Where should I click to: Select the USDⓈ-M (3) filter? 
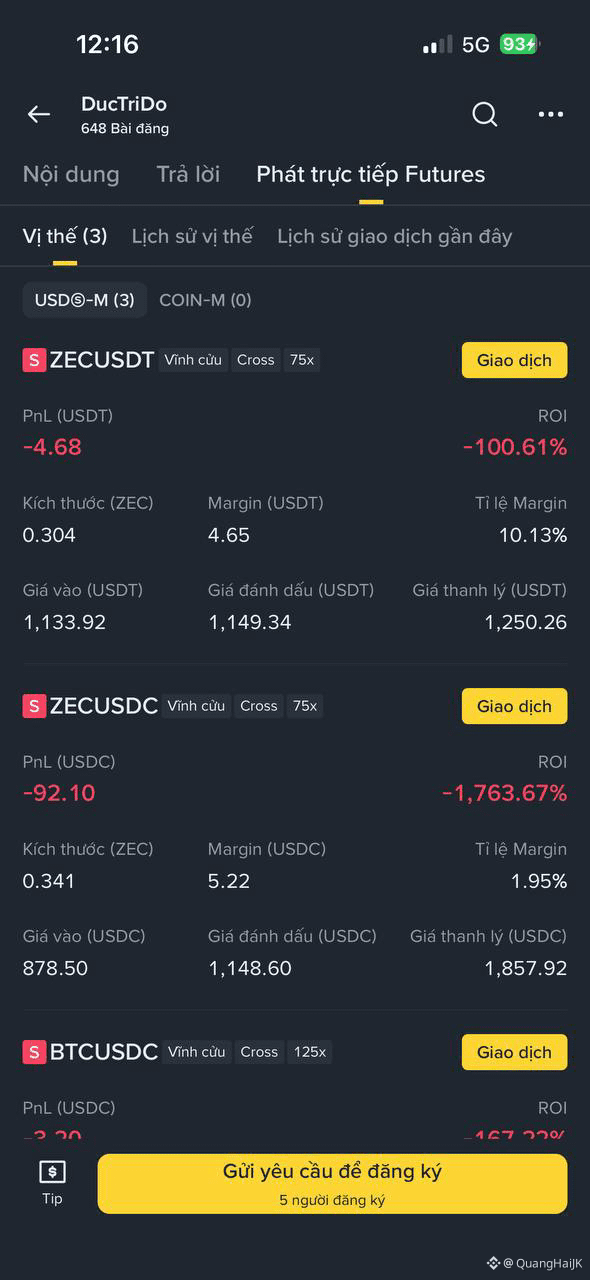[85, 300]
